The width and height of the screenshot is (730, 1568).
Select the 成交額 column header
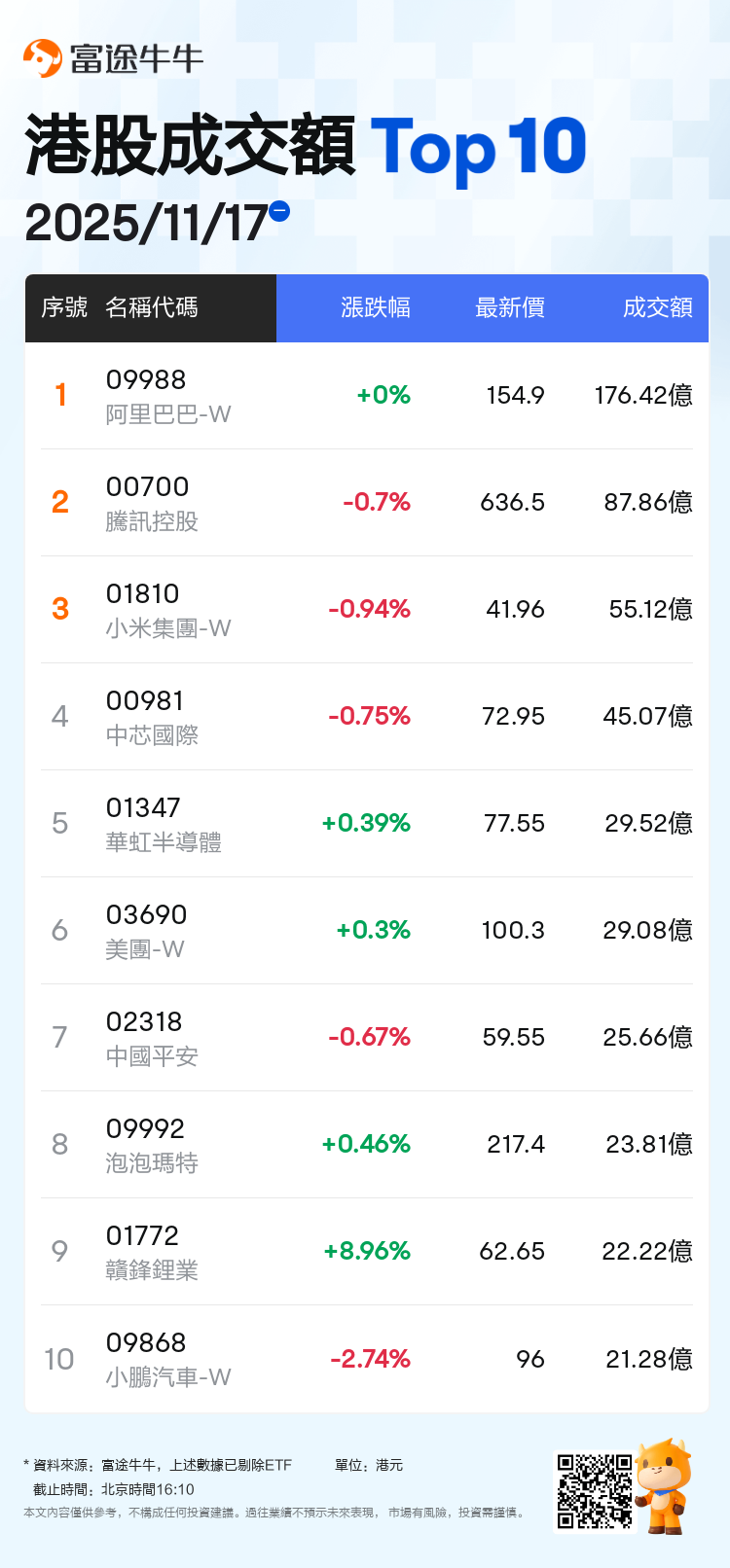tap(657, 308)
